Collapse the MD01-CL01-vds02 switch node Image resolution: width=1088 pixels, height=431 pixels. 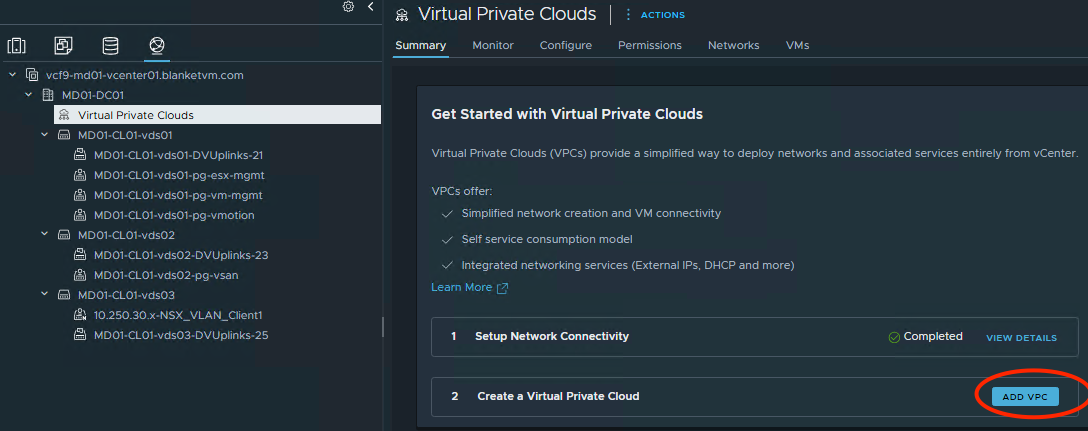45,235
